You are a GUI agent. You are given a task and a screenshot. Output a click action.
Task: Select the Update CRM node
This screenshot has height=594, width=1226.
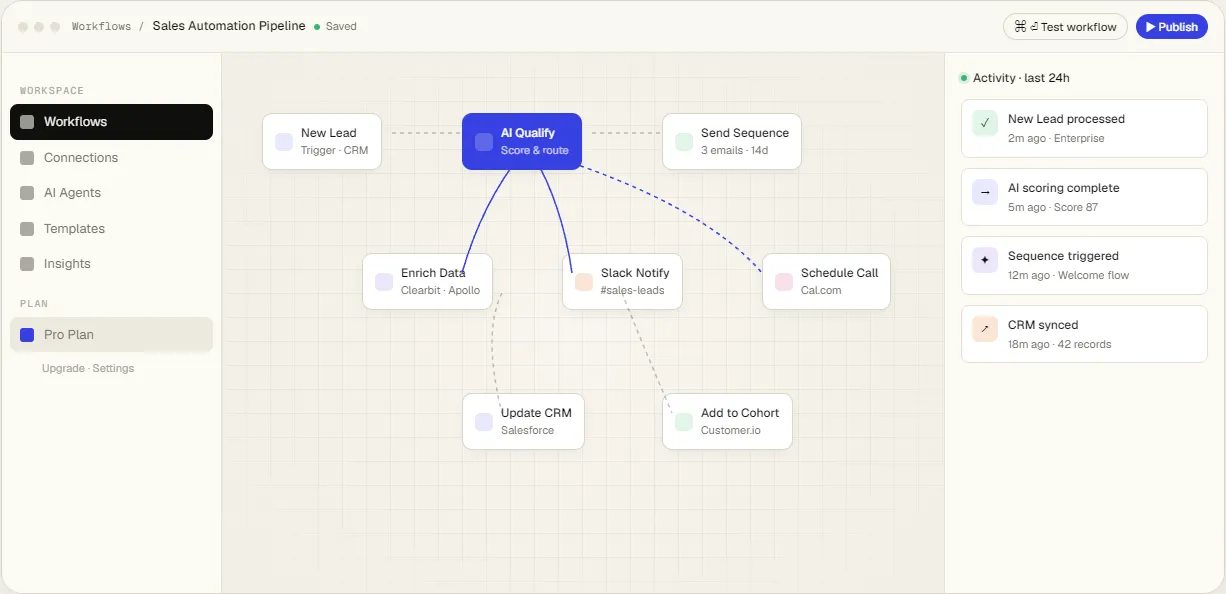(523, 422)
